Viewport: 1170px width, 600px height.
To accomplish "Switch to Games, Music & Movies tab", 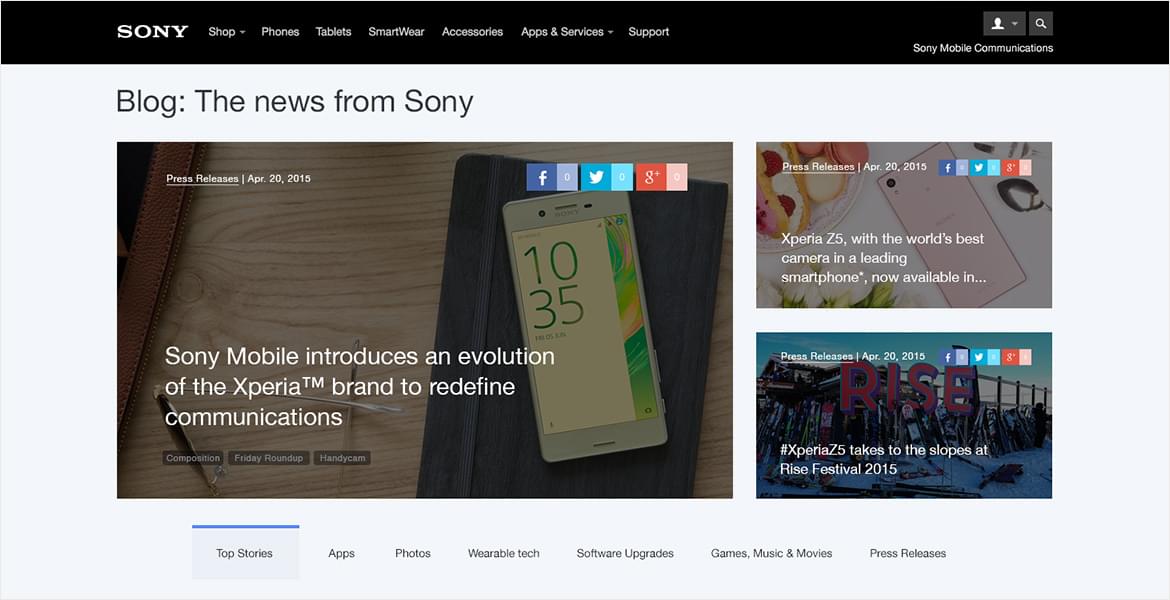I will (772, 553).
